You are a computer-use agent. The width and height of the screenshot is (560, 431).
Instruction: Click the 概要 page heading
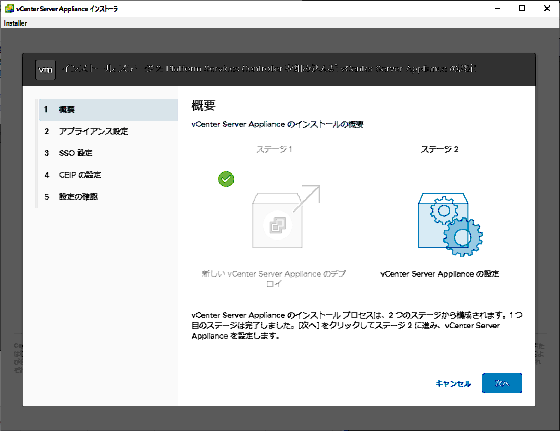(204, 105)
